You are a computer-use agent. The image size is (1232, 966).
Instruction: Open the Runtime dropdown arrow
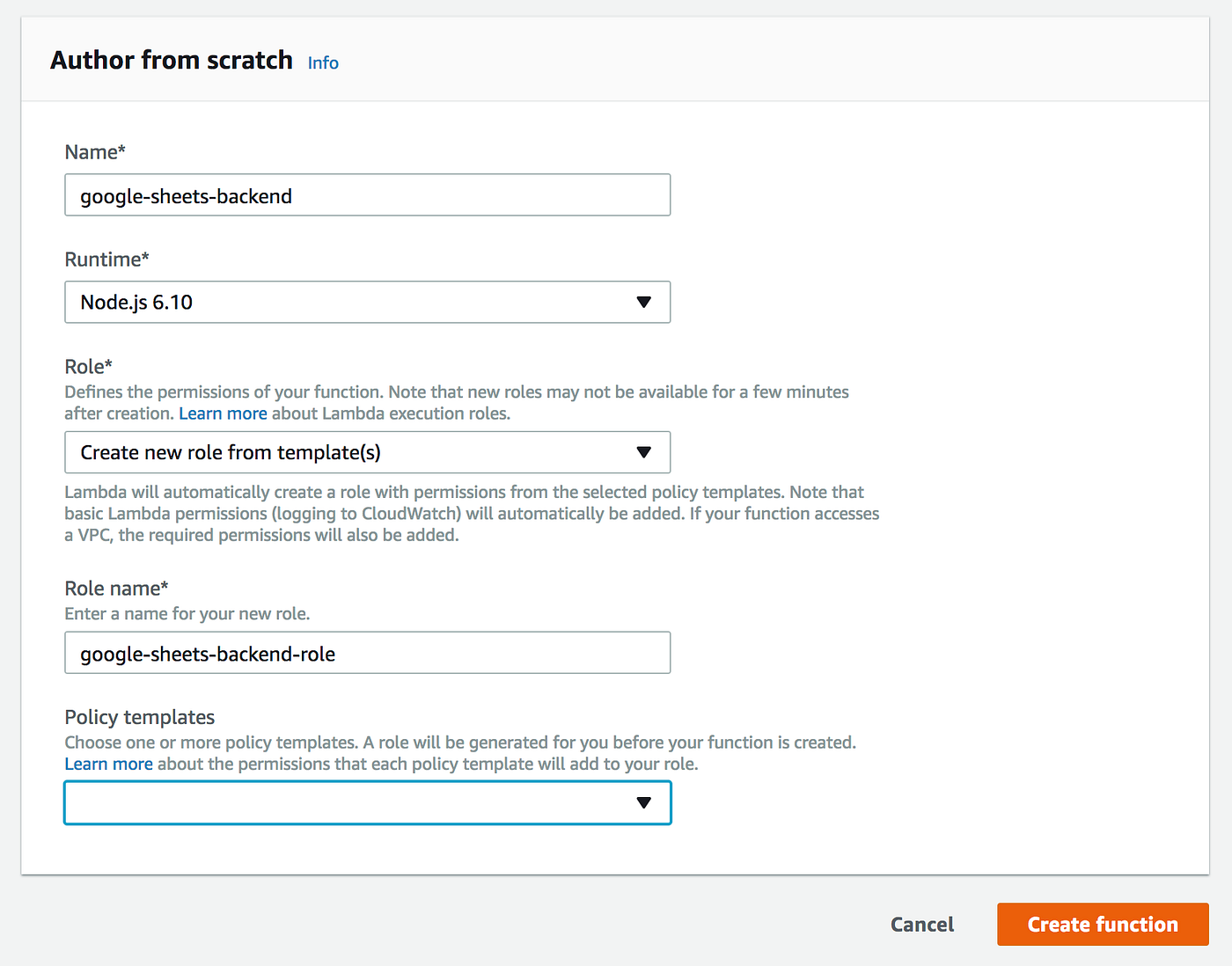click(x=643, y=302)
